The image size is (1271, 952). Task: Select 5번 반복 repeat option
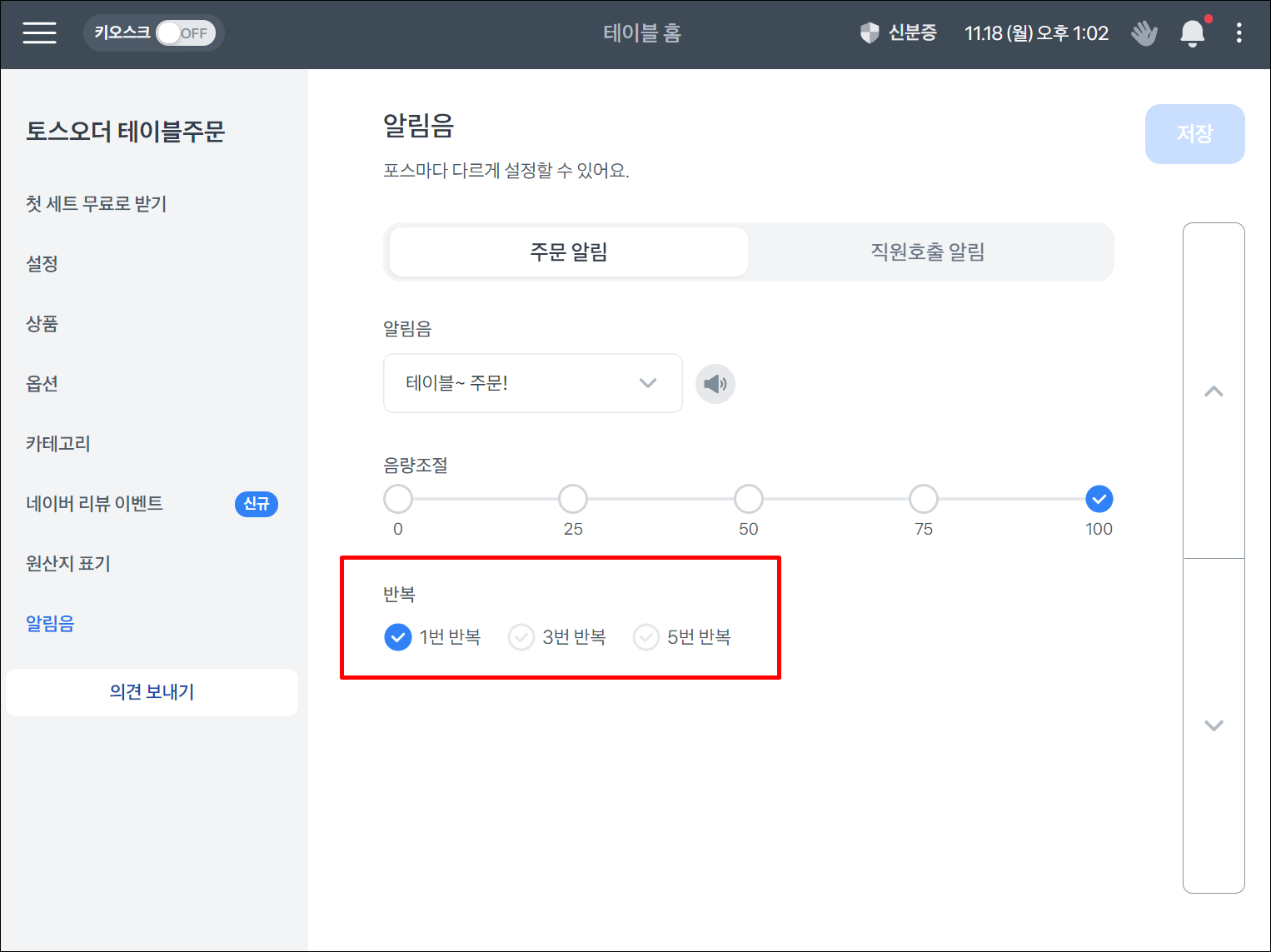pos(646,637)
